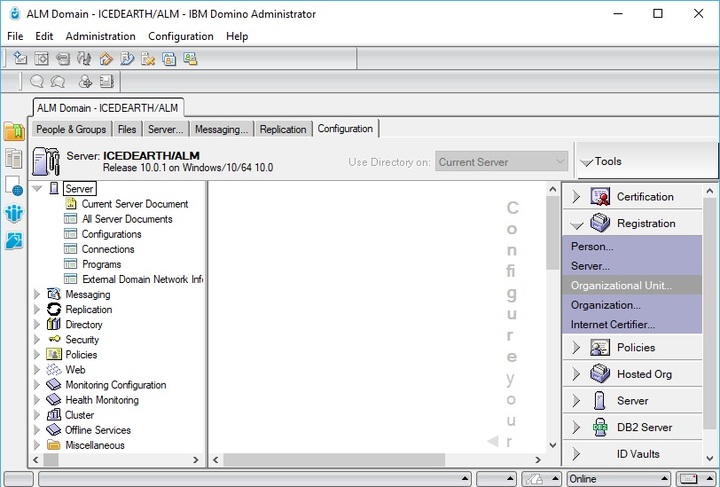This screenshot has width=720, height=487.
Task: Click the Tools panel scroll down arrow
Action: (x=709, y=459)
